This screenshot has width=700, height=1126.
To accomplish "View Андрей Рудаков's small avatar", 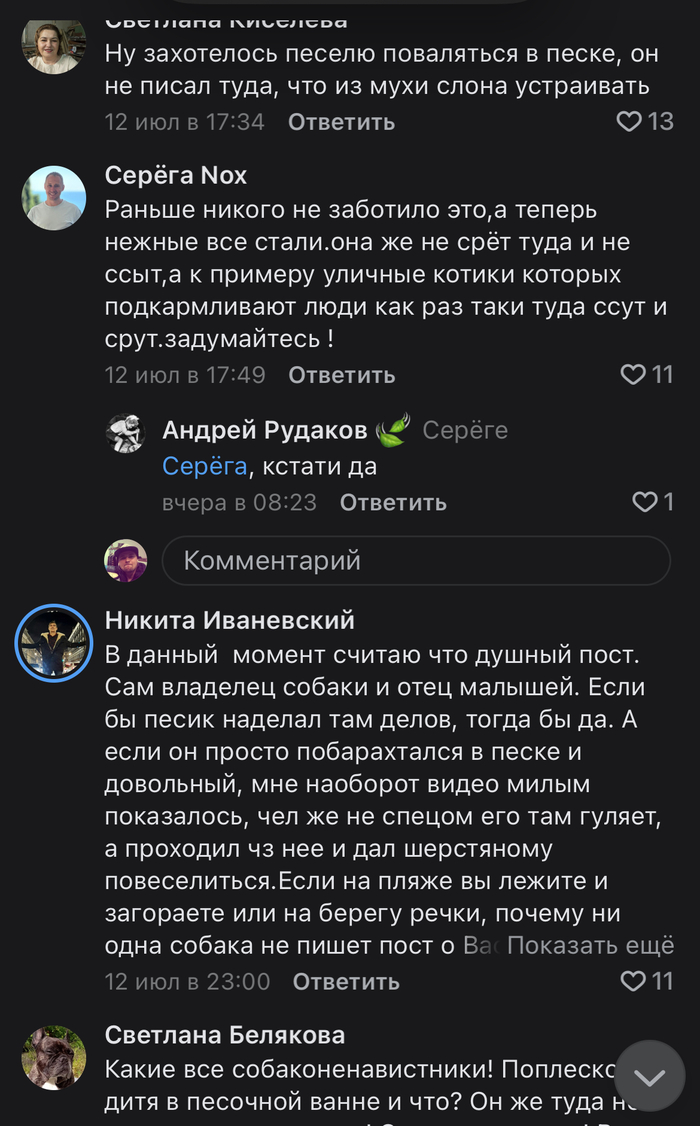I will coord(126,433).
